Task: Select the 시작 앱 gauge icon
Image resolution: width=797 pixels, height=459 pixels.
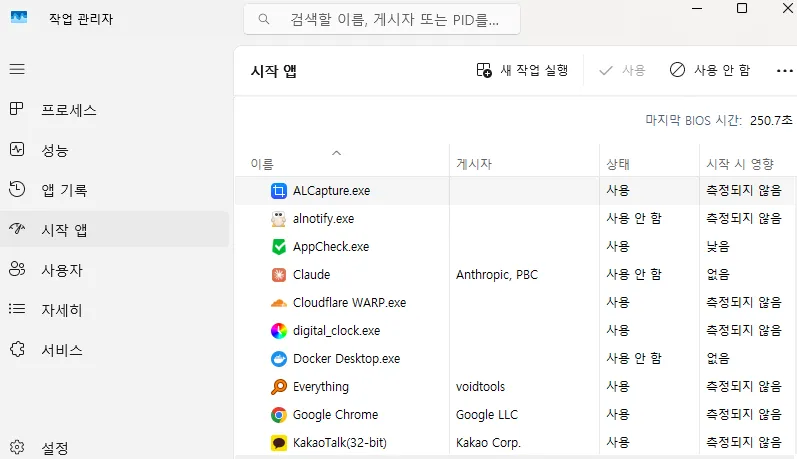Action: [x=17, y=229]
